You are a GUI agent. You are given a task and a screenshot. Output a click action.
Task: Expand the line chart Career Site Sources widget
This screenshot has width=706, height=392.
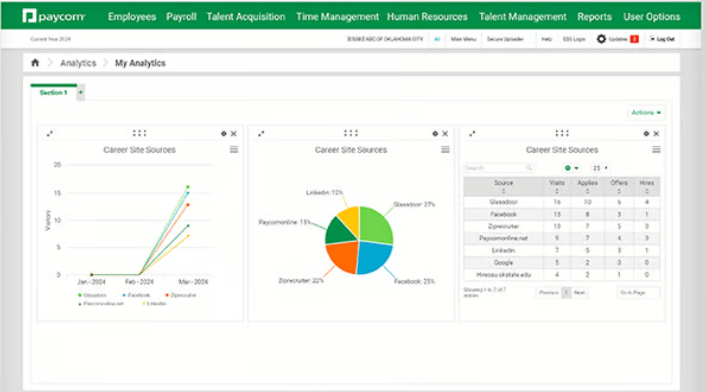(50, 134)
